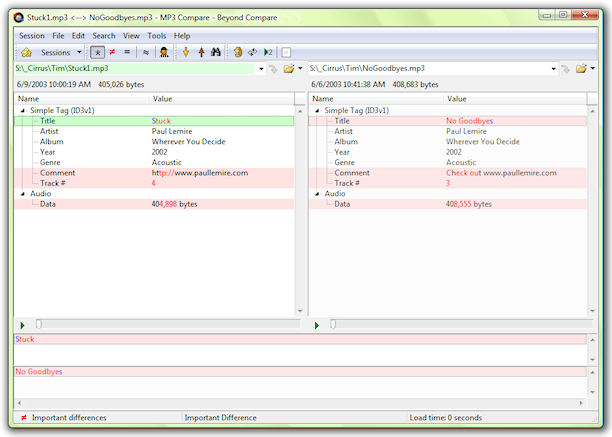Toggle the Minor differences (approx) button
The width and height of the screenshot is (612, 437).
(146, 52)
